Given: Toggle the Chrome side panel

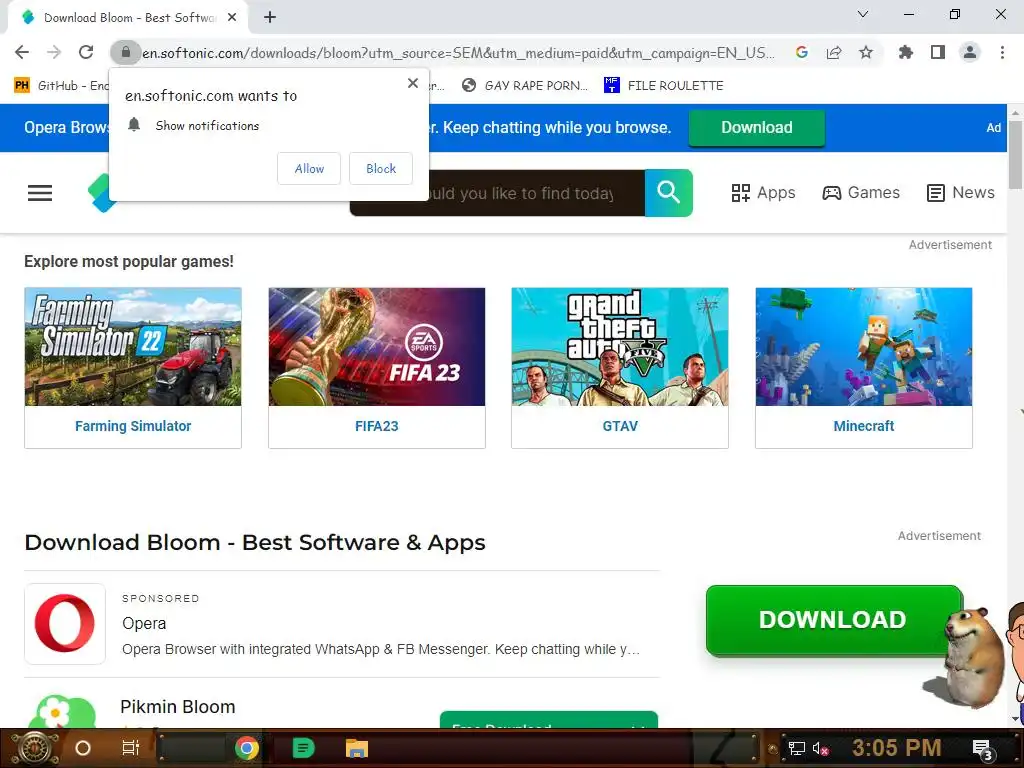Looking at the screenshot, I should pos(938,52).
